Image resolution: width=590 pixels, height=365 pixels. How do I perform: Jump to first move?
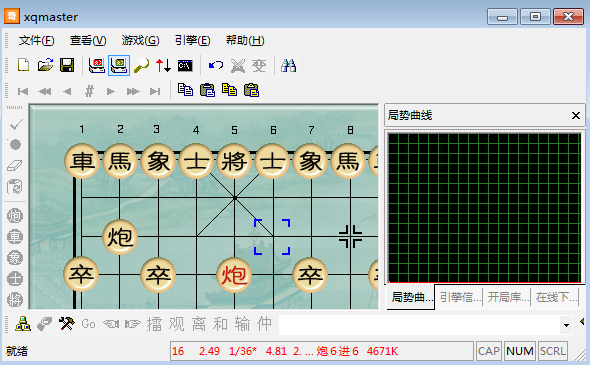(23, 91)
